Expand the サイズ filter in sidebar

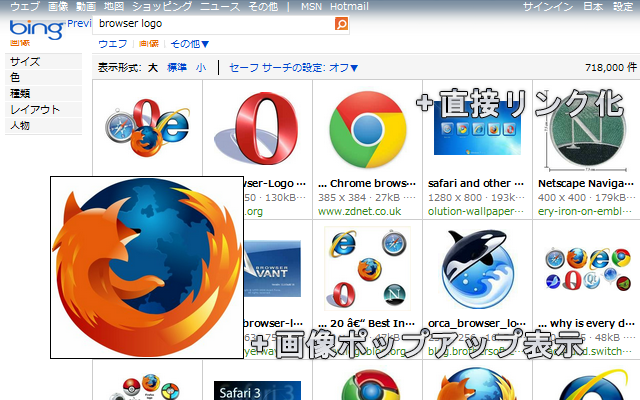point(43,62)
